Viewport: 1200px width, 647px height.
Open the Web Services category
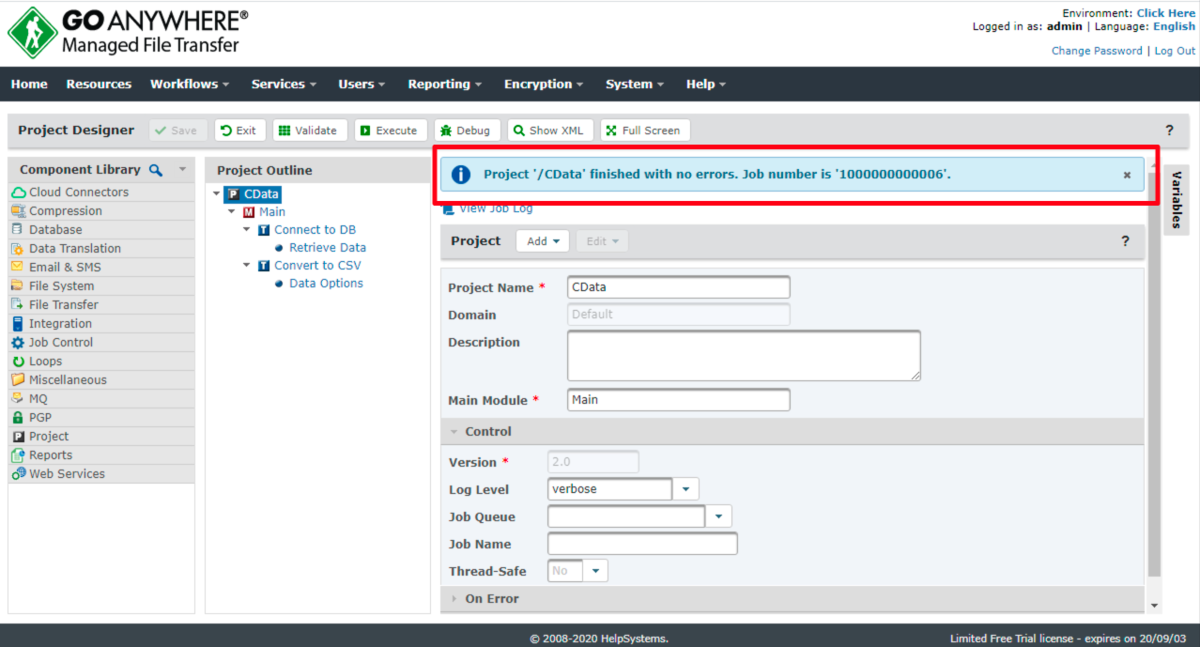click(101, 474)
